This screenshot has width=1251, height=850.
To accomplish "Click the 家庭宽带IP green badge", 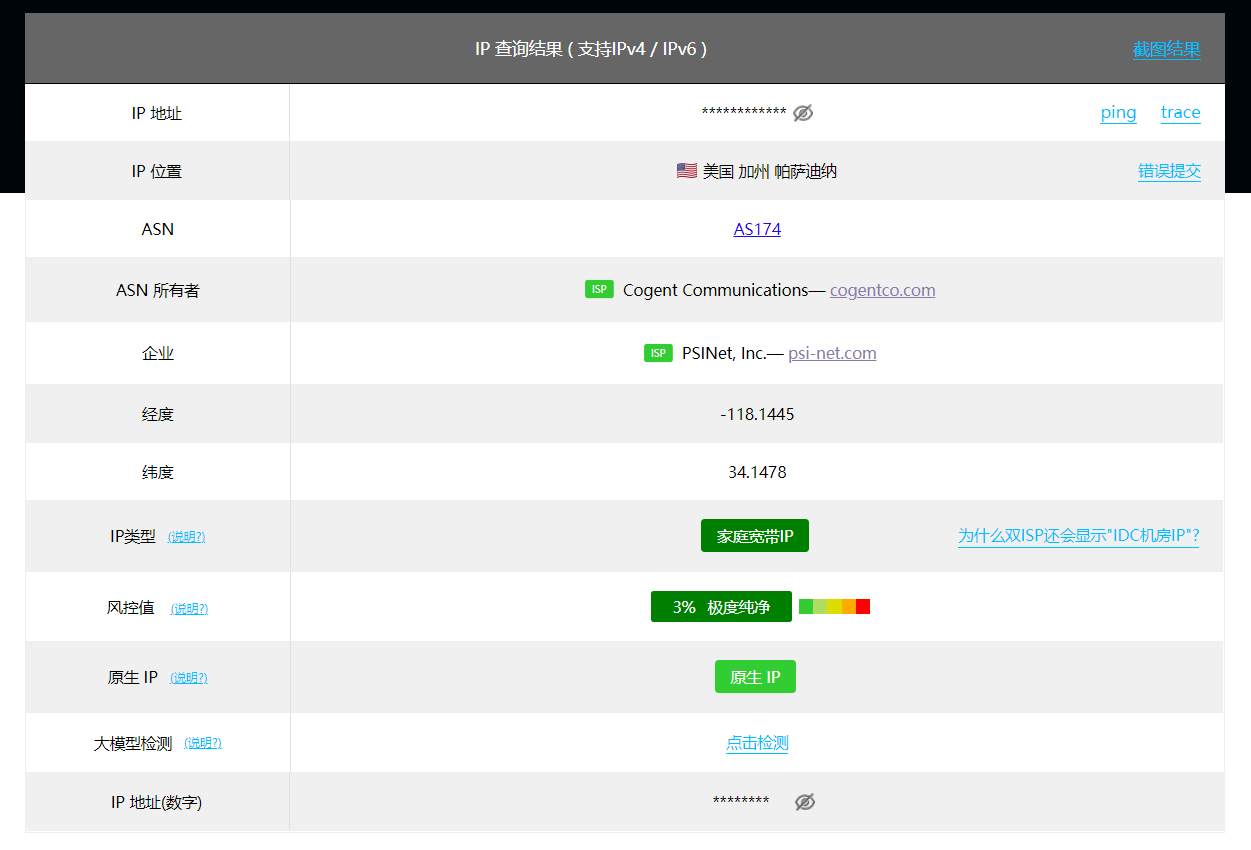I will pos(755,536).
